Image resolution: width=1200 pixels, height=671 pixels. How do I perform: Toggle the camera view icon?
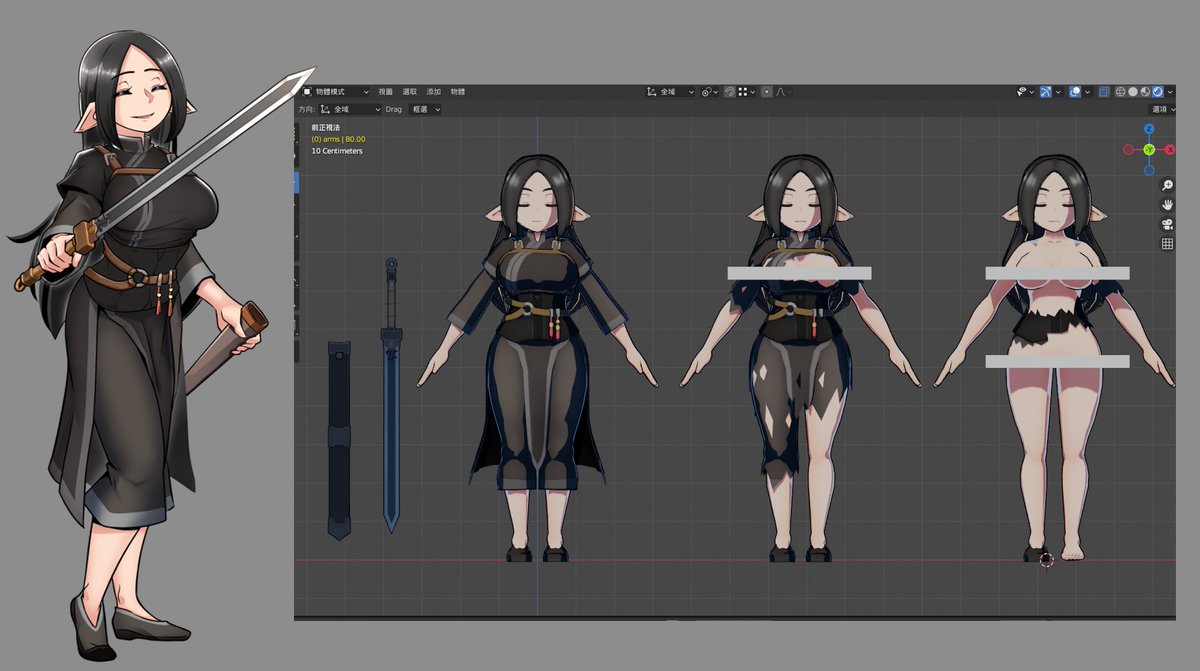point(1166,224)
